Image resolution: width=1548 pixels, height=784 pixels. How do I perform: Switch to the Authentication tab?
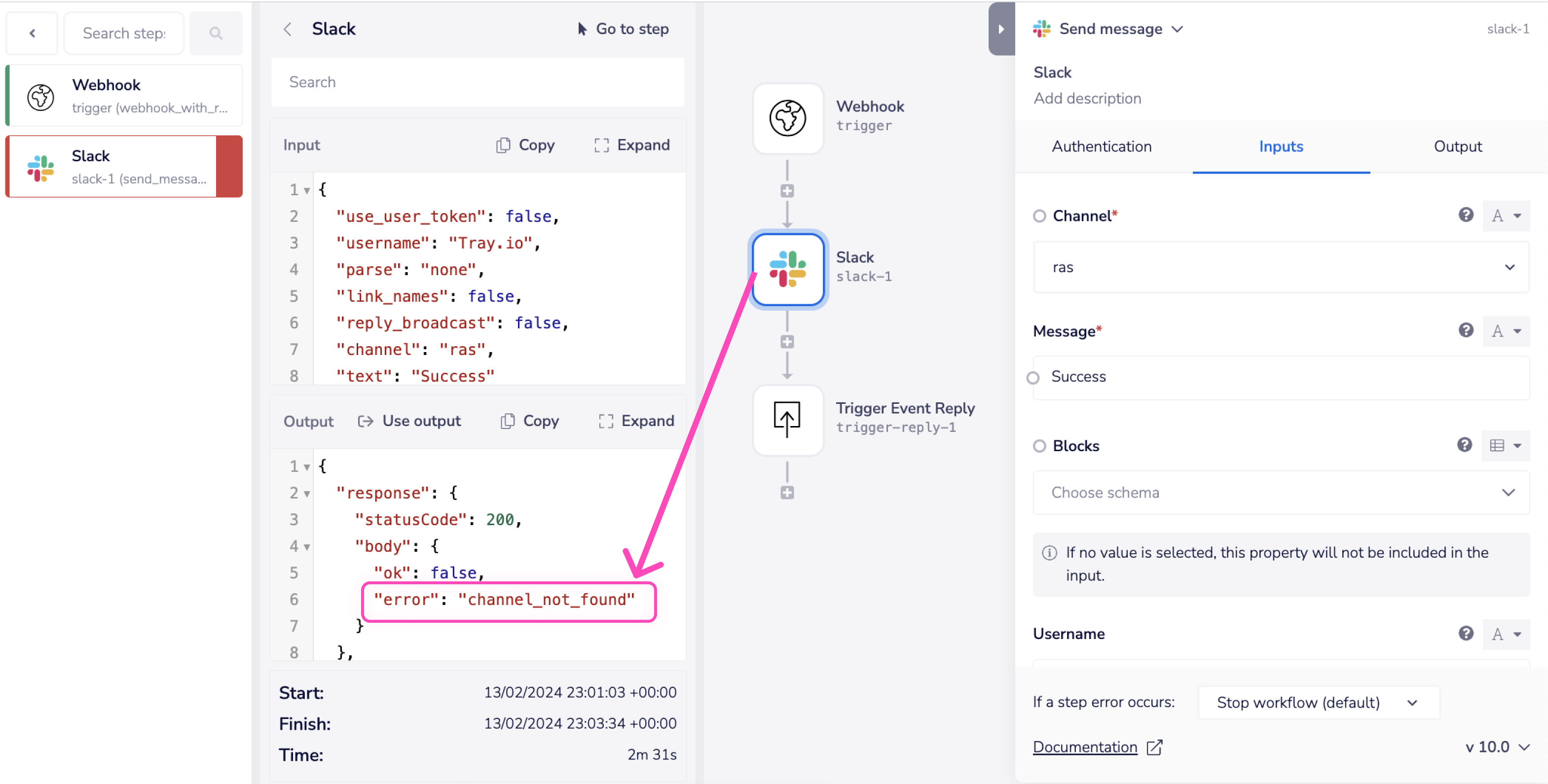(x=1101, y=146)
